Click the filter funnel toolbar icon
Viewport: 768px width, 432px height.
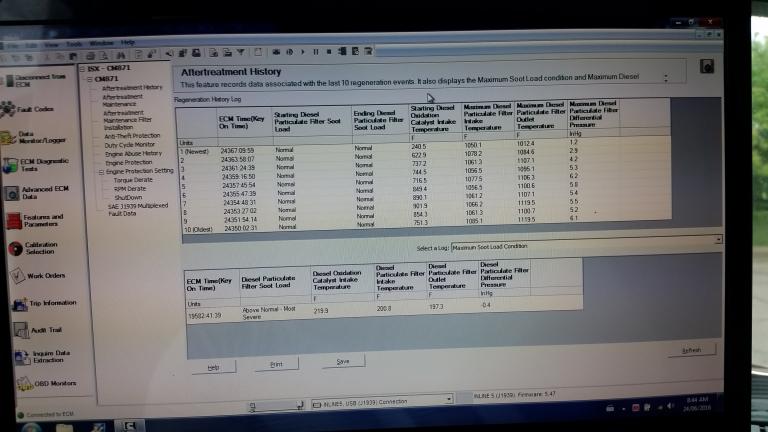(x=241, y=52)
